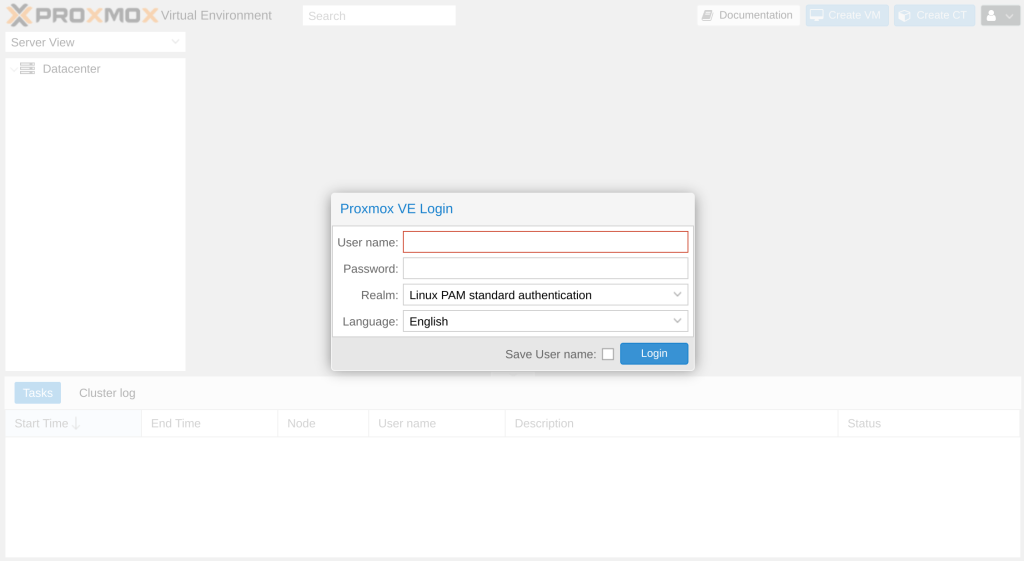Click the Create CT cube icon

(x=904, y=16)
